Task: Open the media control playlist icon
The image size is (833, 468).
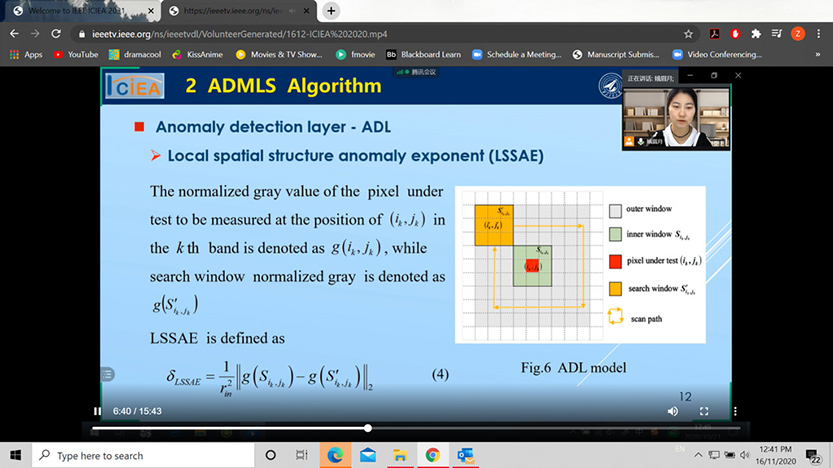Action: pos(777,34)
